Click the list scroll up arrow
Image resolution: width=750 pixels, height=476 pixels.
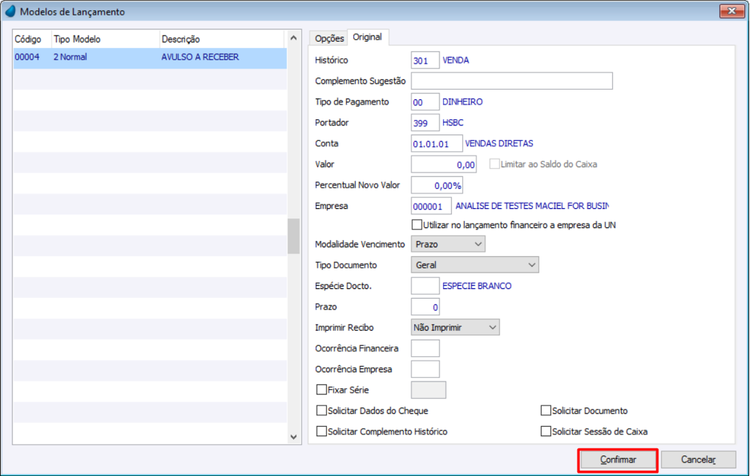pyautogui.click(x=294, y=38)
